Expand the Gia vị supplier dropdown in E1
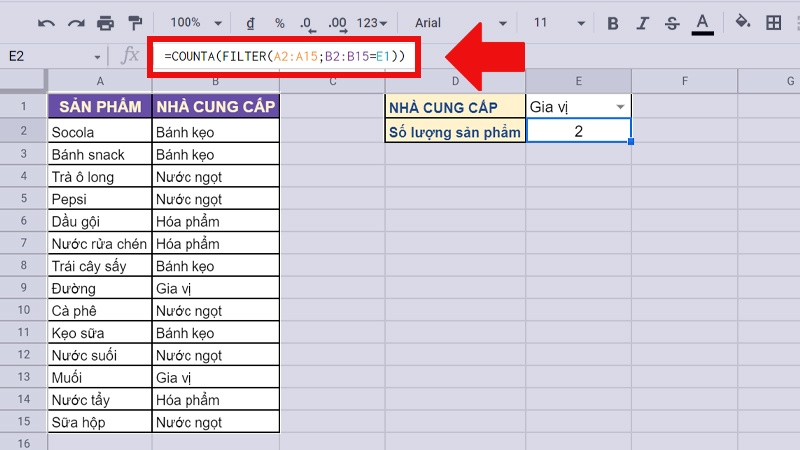This screenshot has width=800, height=450. click(x=621, y=107)
